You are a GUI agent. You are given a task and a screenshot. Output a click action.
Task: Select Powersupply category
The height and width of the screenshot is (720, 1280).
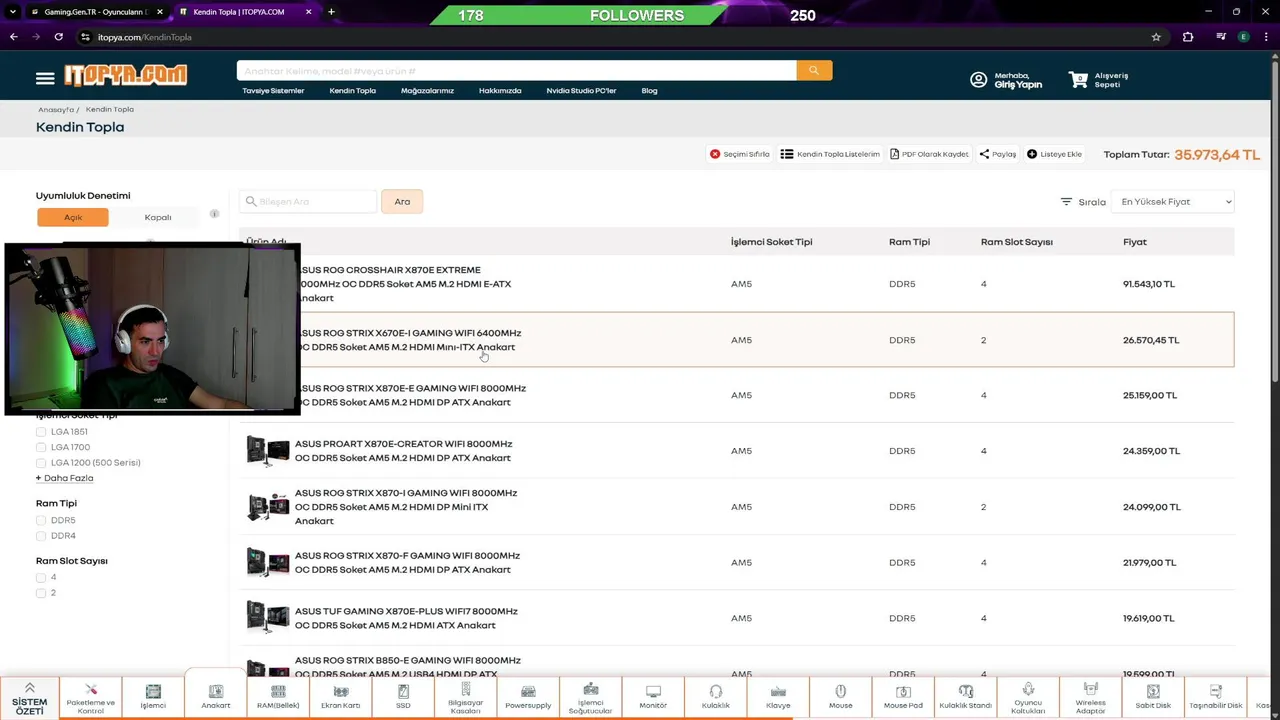pos(528,698)
